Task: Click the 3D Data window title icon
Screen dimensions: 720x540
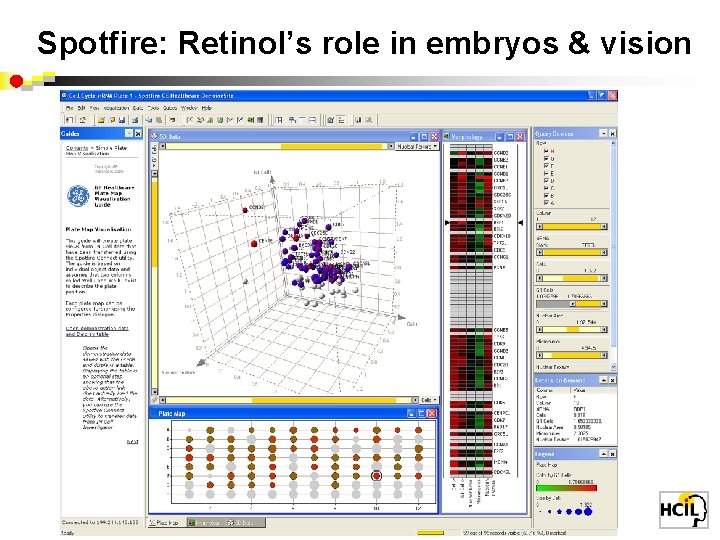Action: click(155, 136)
